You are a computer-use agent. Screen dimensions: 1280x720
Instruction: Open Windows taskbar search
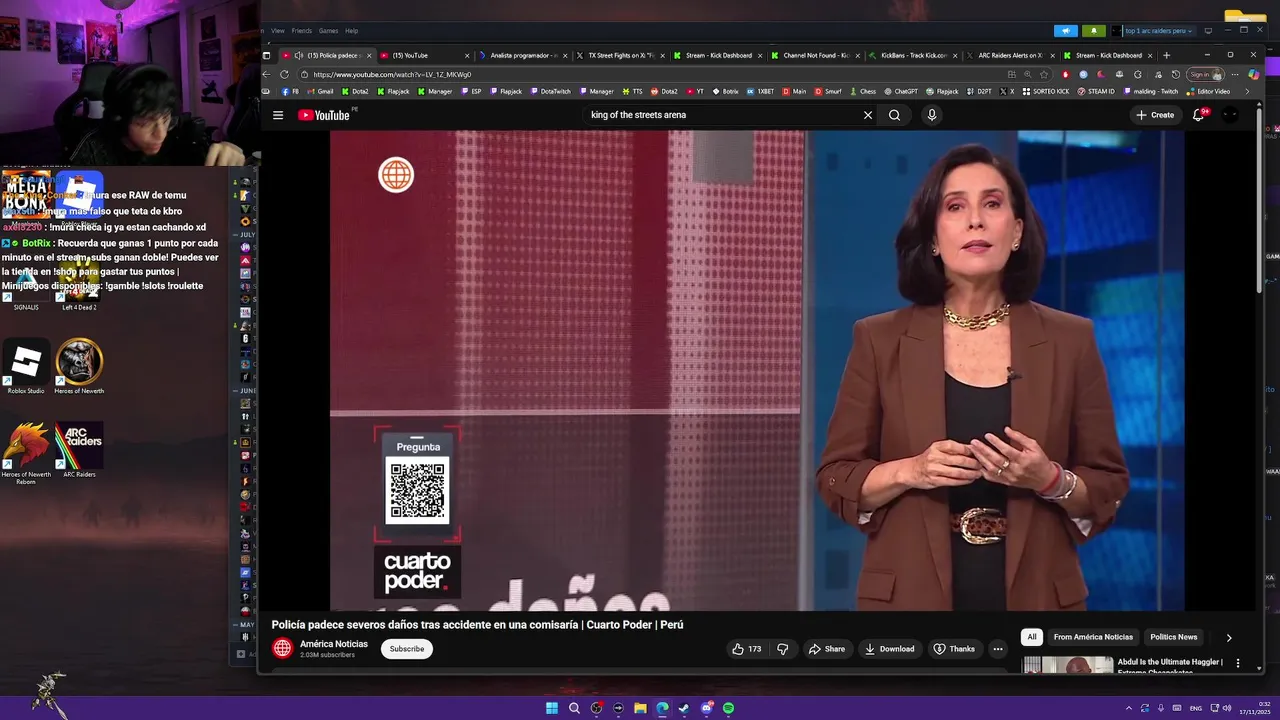pos(574,708)
